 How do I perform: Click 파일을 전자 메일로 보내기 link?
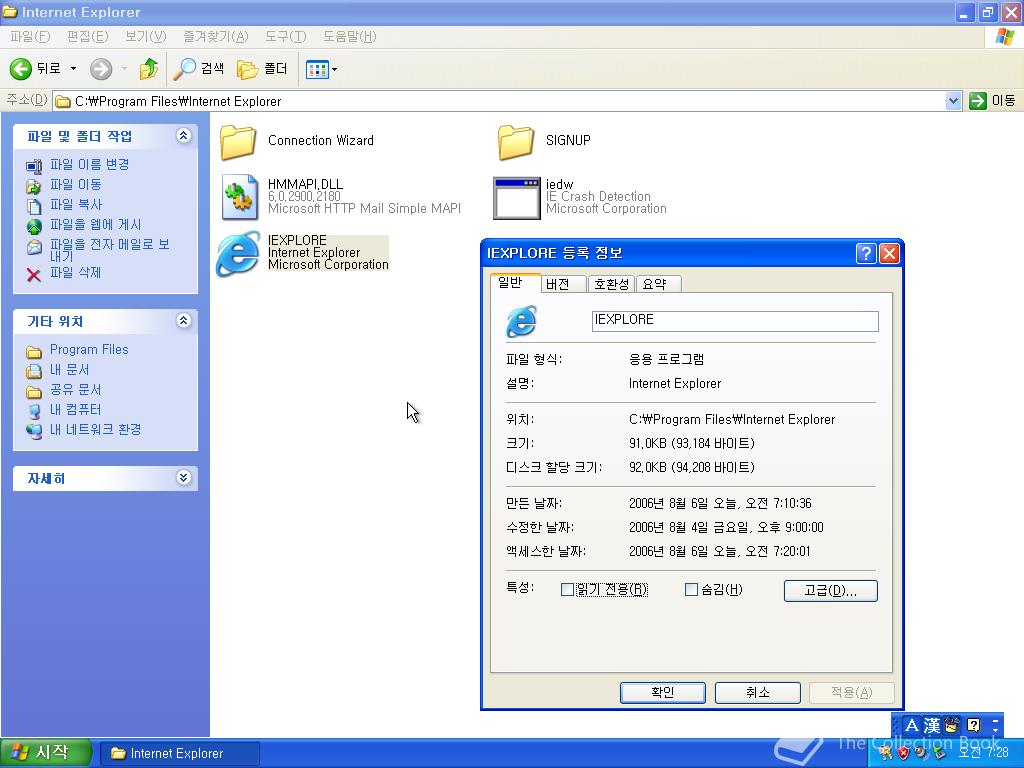pos(110,250)
